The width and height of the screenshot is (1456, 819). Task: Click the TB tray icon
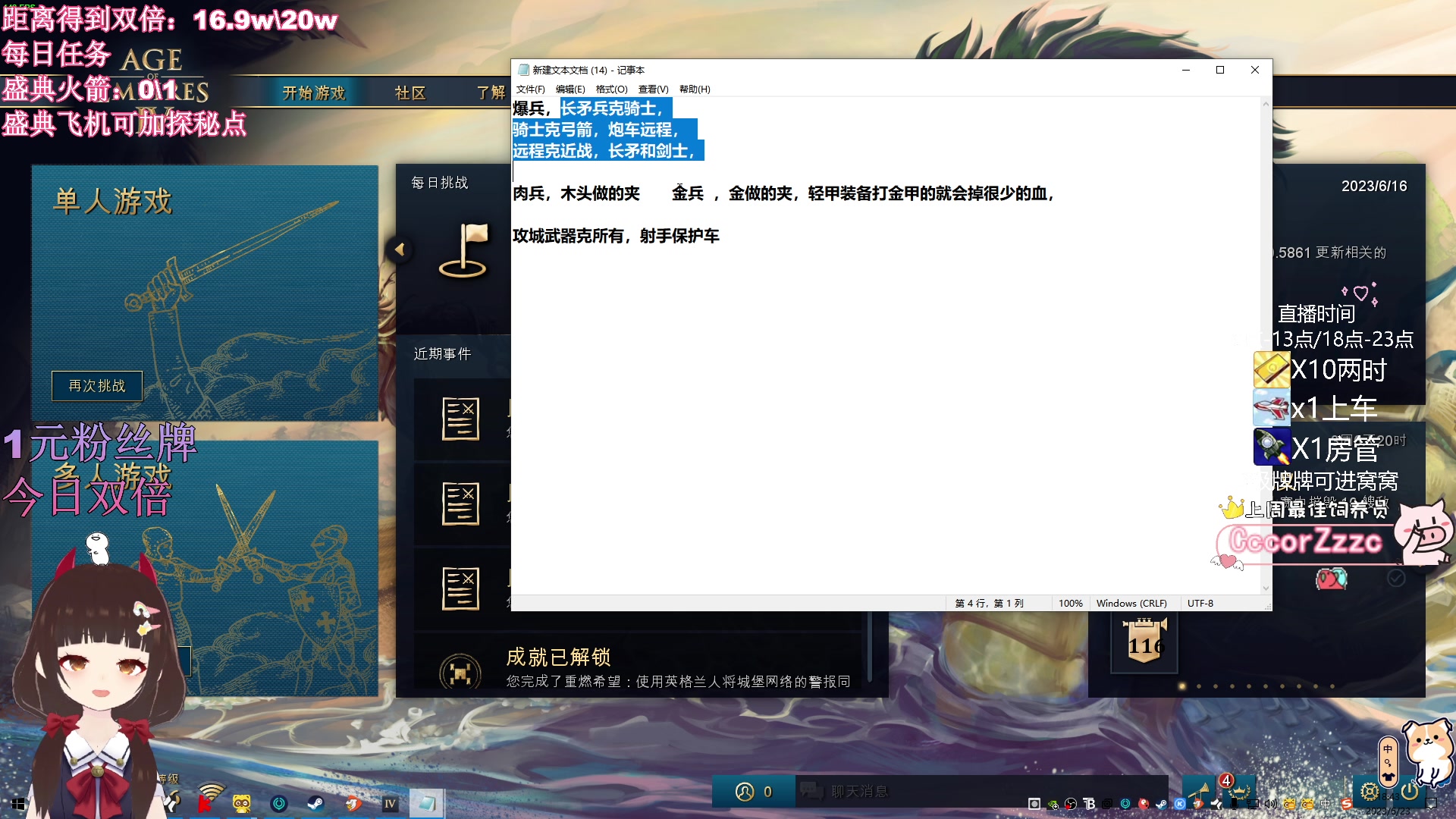[1089, 804]
